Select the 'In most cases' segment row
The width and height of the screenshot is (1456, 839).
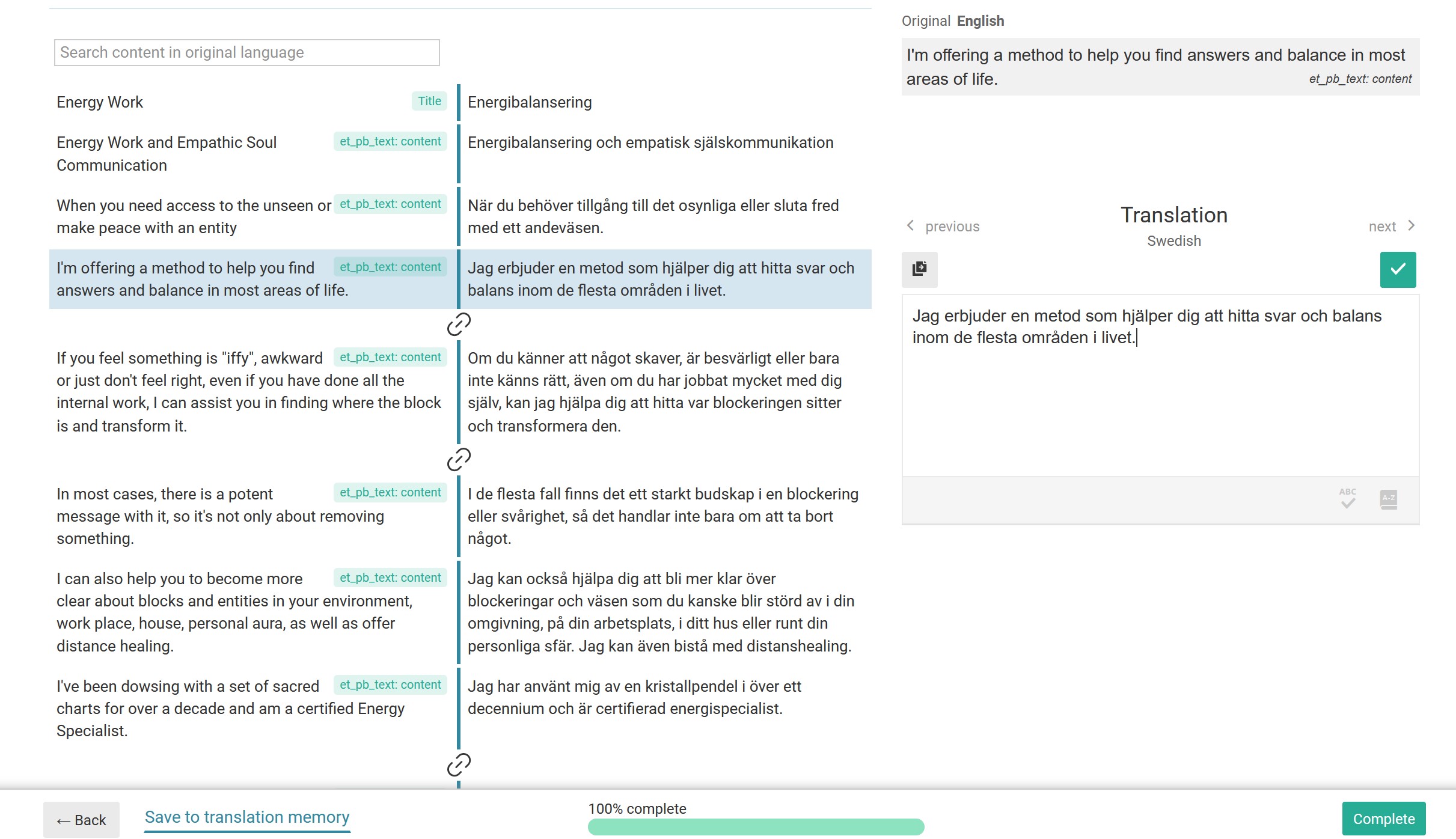(x=240, y=516)
